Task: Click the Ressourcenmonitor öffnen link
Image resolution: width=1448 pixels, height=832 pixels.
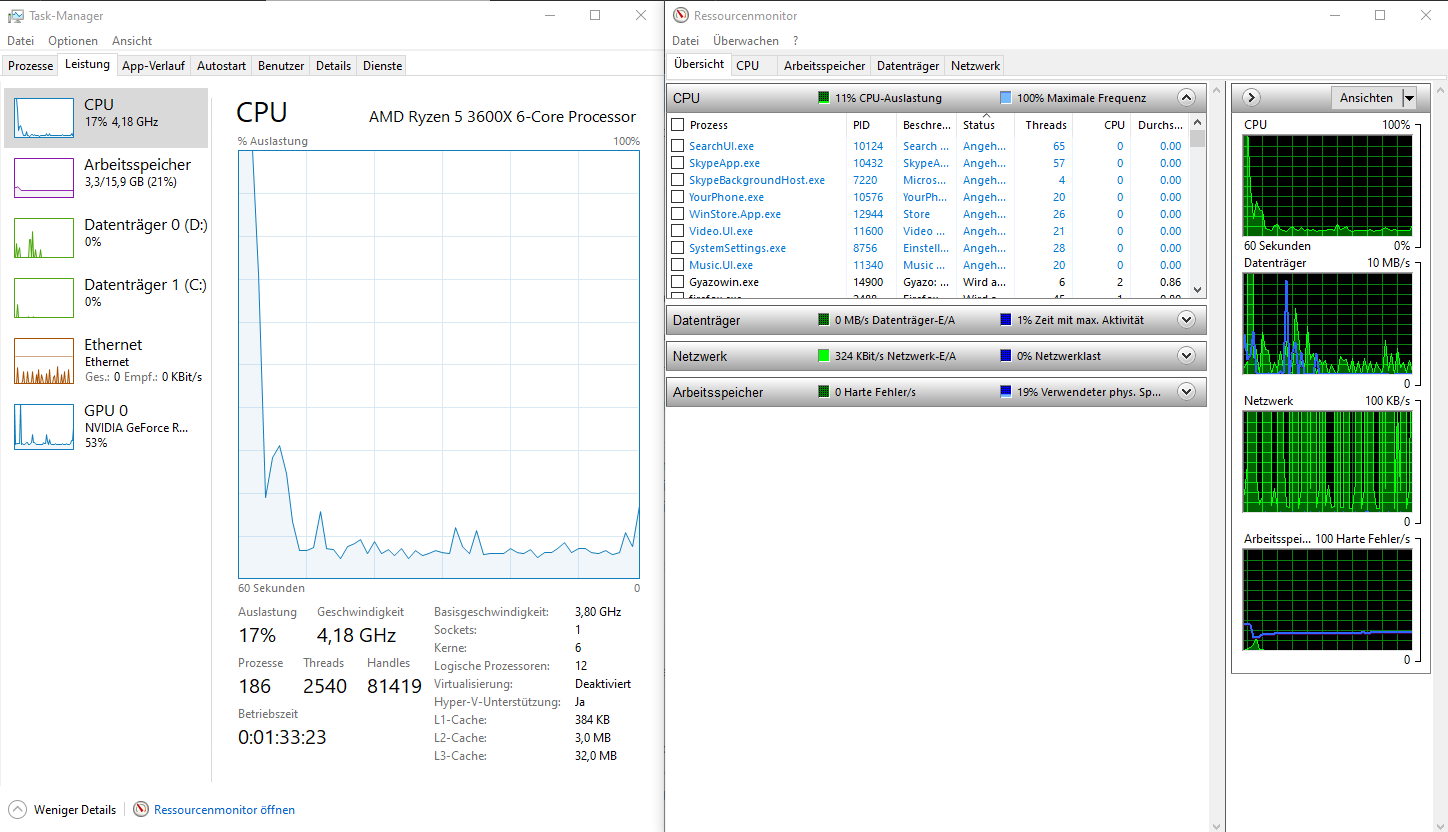Action: [224, 810]
